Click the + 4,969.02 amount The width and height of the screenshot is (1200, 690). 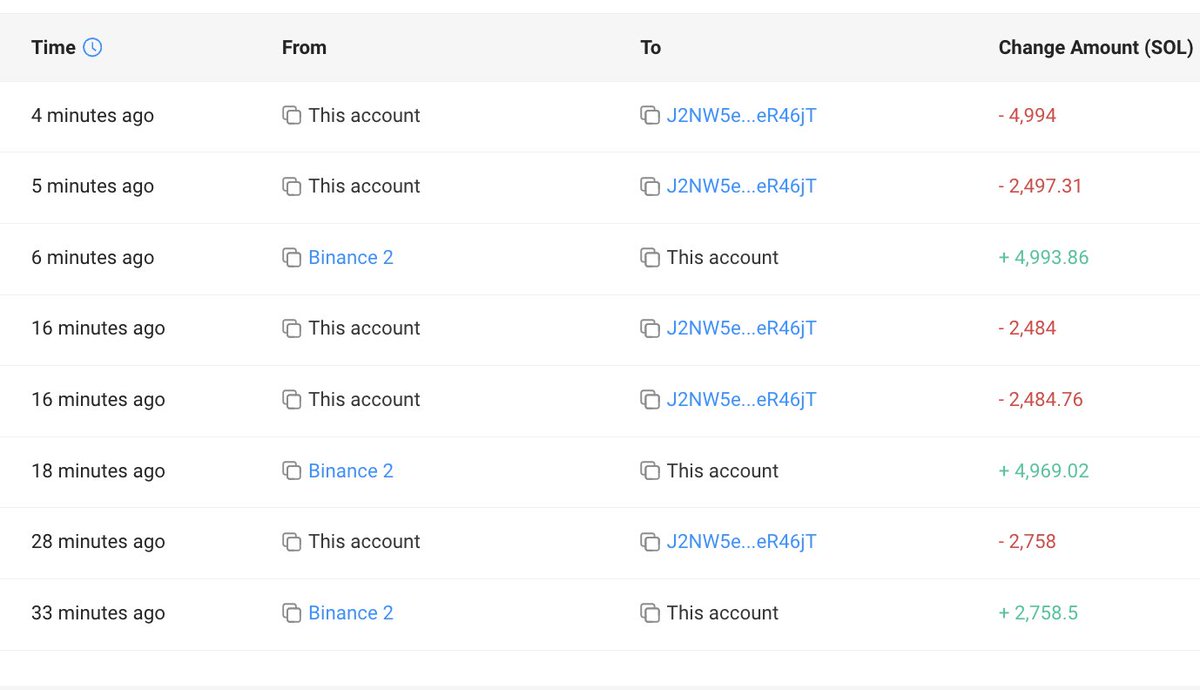[x=1043, y=471]
